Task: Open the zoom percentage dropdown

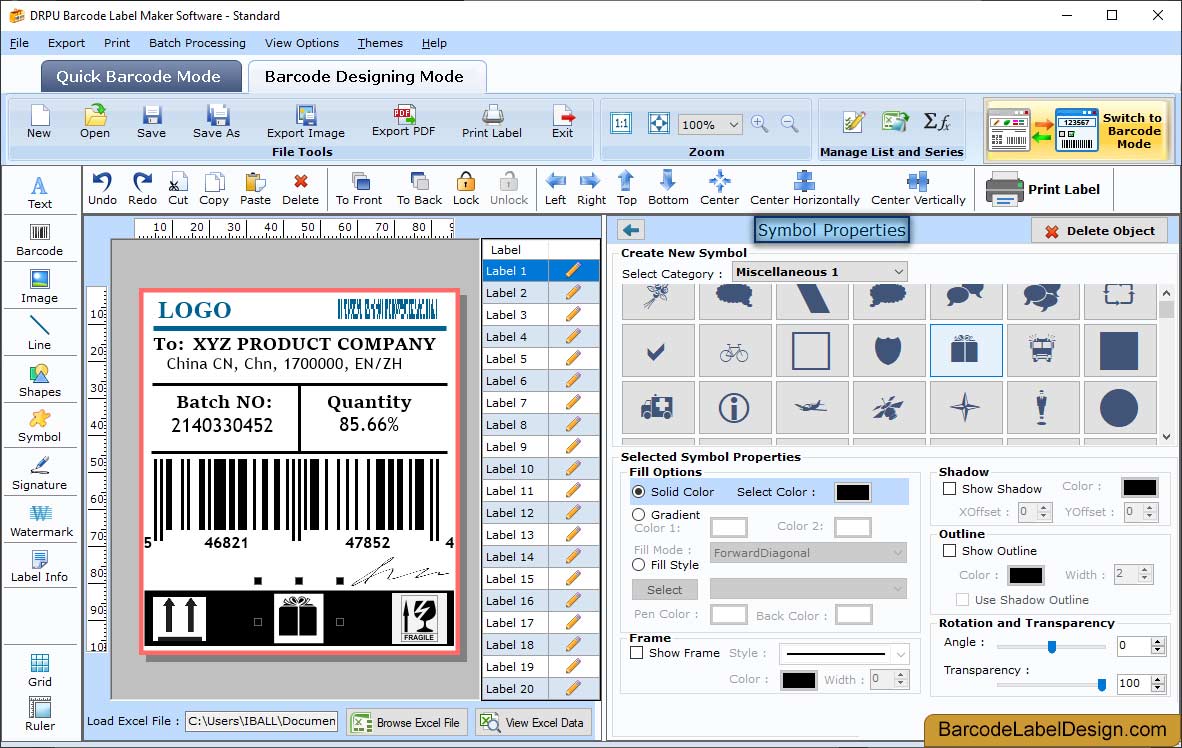Action: pos(710,124)
